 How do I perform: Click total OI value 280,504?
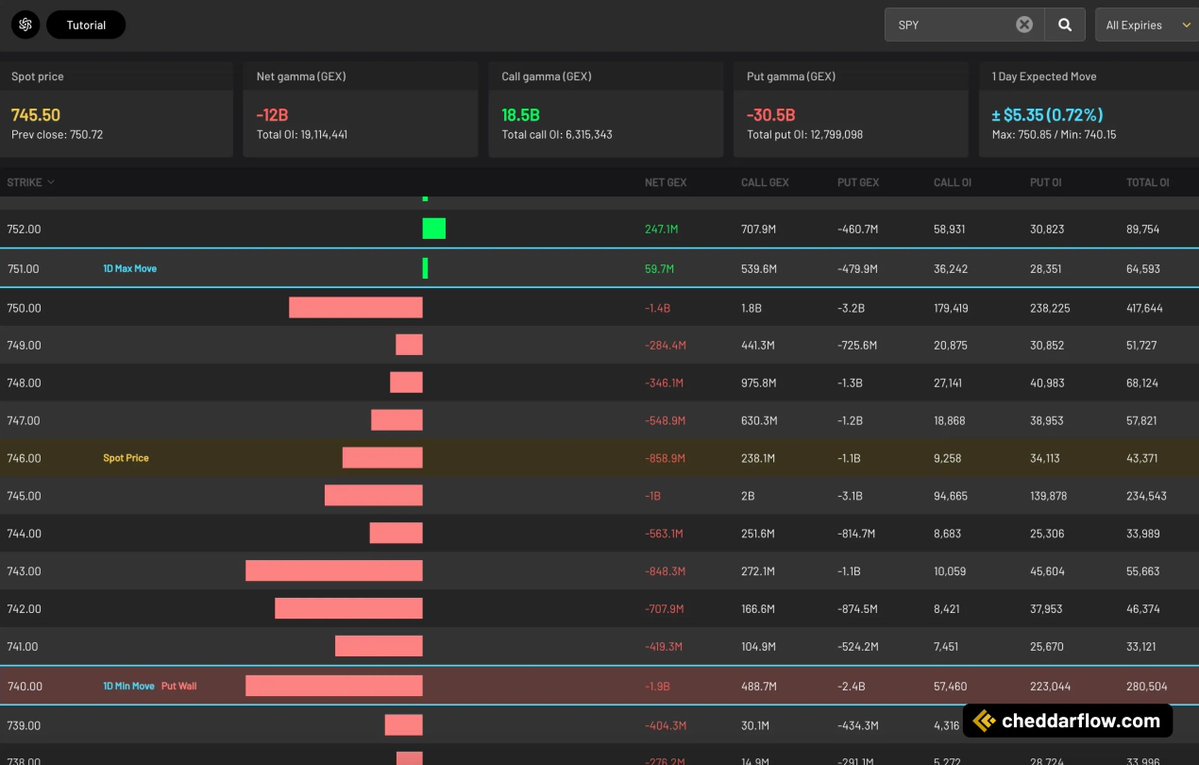(x=1147, y=686)
